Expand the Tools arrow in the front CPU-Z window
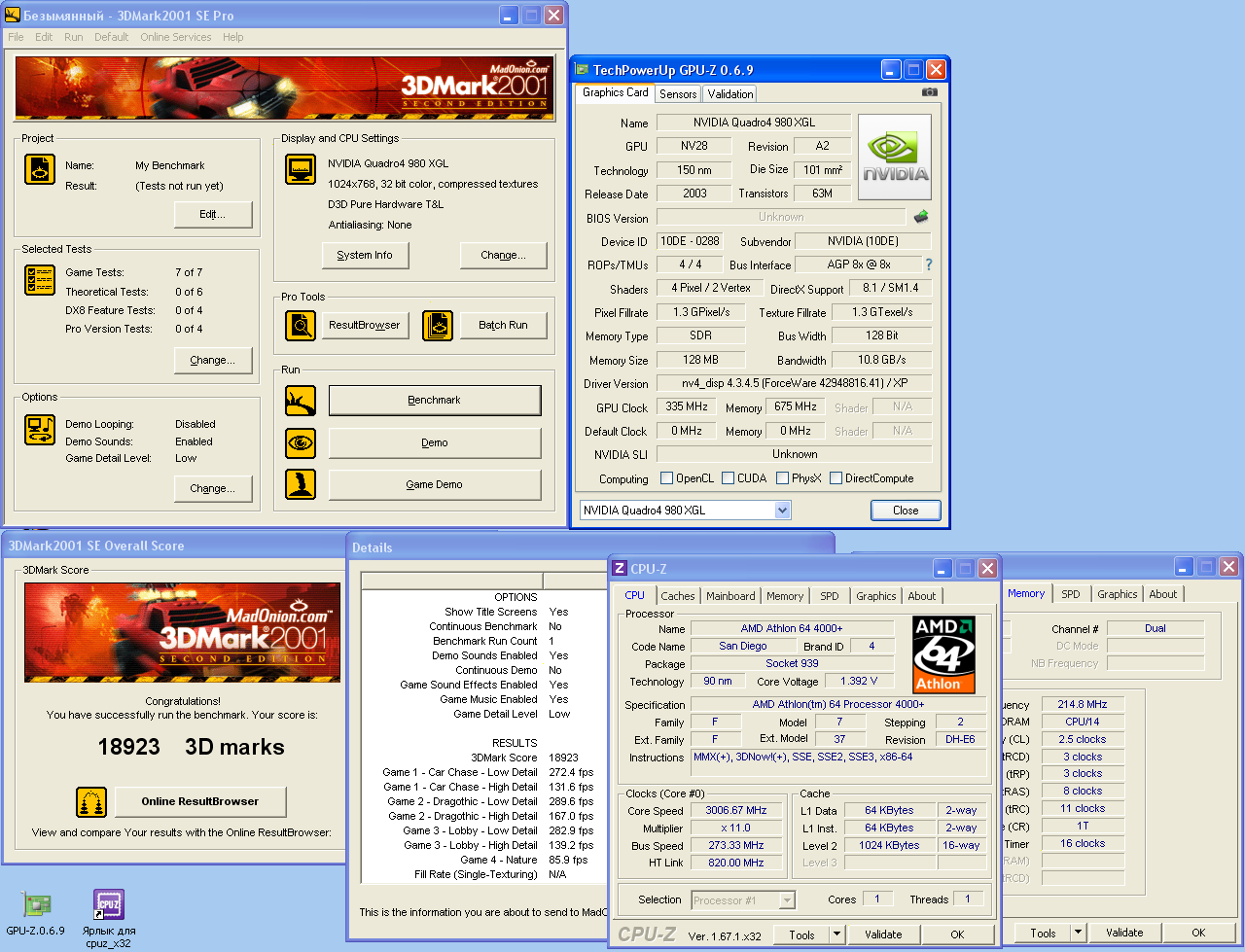This screenshot has width=1245, height=952. (836, 934)
